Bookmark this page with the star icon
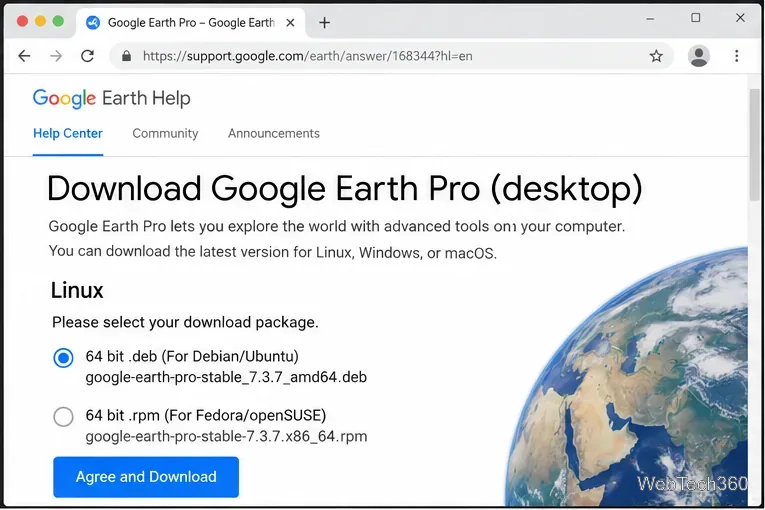This screenshot has height=510, width=765. pos(656,56)
